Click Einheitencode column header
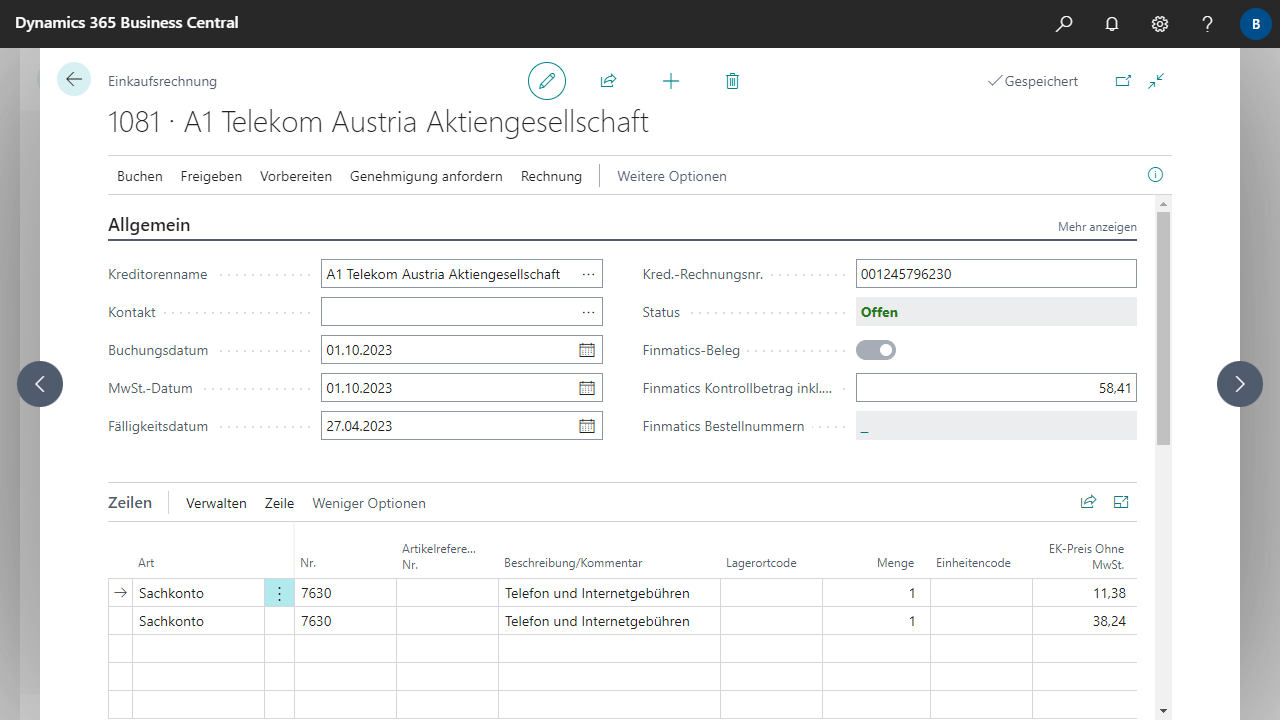The image size is (1280, 720). click(973, 563)
